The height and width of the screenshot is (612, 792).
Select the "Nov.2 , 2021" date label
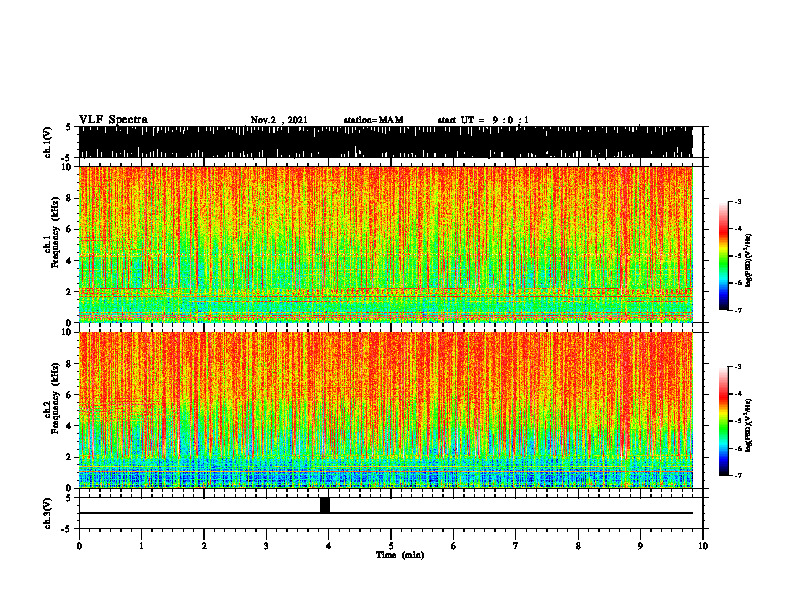pyautogui.click(x=279, y=120)
